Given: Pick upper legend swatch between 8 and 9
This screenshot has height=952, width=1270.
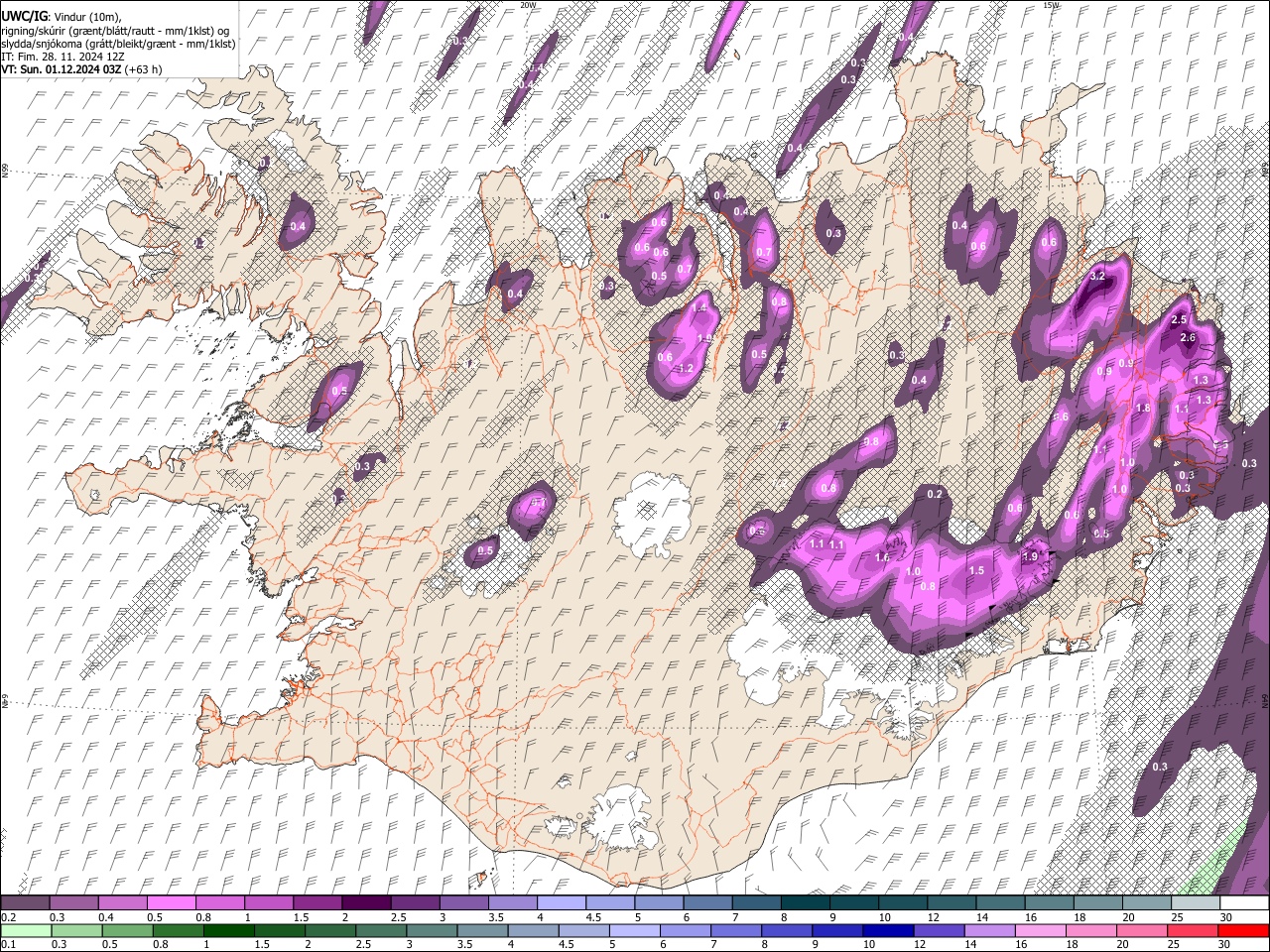Looking at the screenshot, I should [805, 903].
